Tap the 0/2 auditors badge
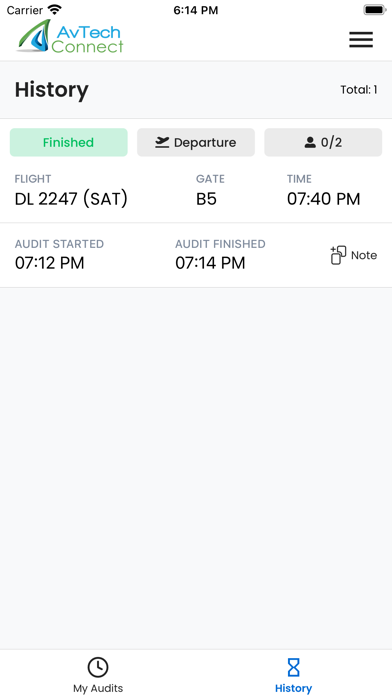392x696 pixels. pos(323,142)
